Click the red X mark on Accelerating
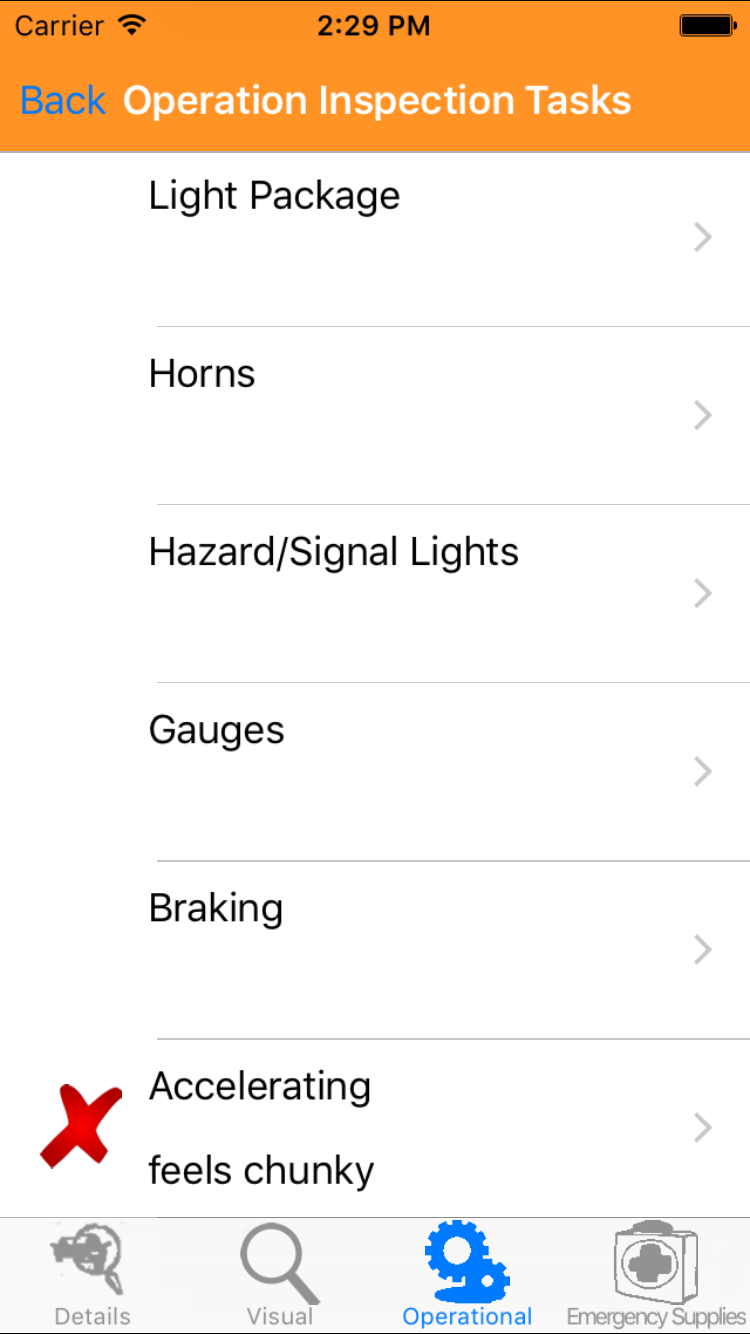 pyautogui.click(x=81, y=1127)
